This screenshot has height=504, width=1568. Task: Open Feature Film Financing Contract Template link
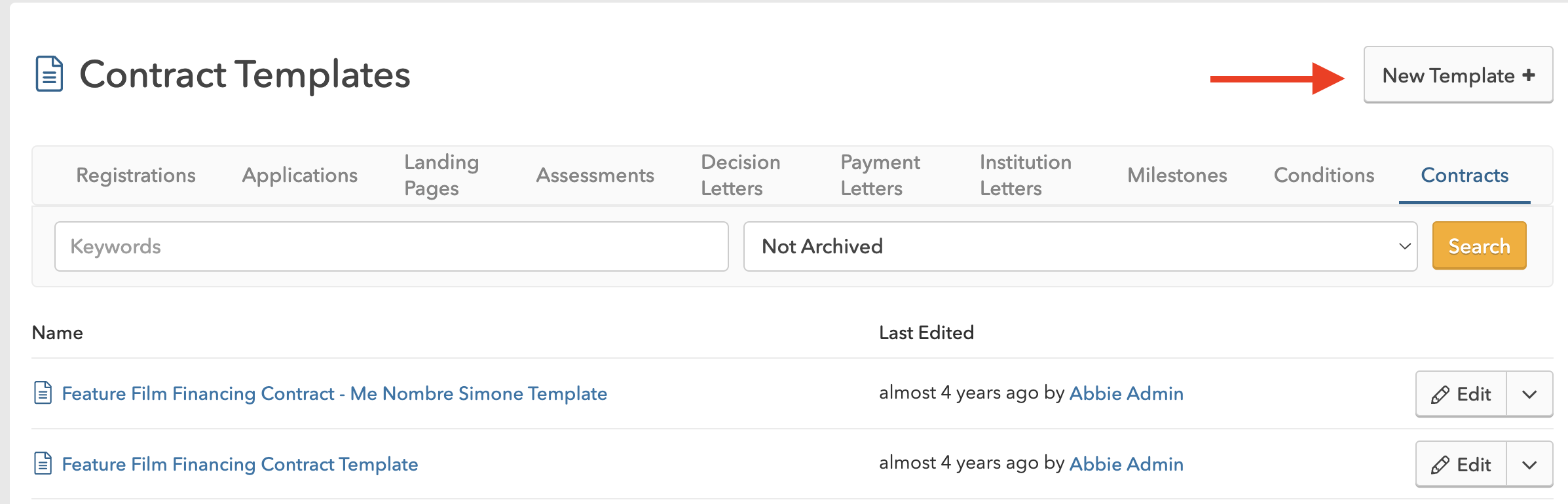pyautogui.click(x=240, y=464)
